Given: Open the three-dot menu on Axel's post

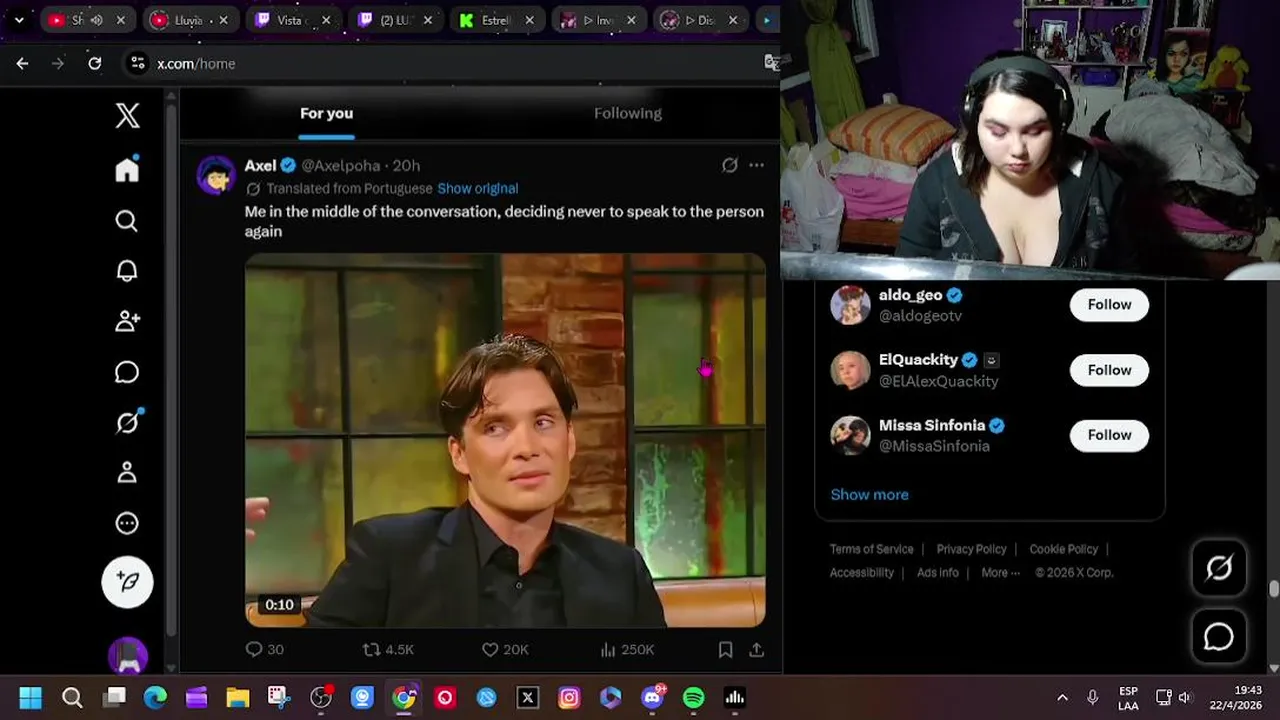Looking at the screenshot, I should (756, 165).
